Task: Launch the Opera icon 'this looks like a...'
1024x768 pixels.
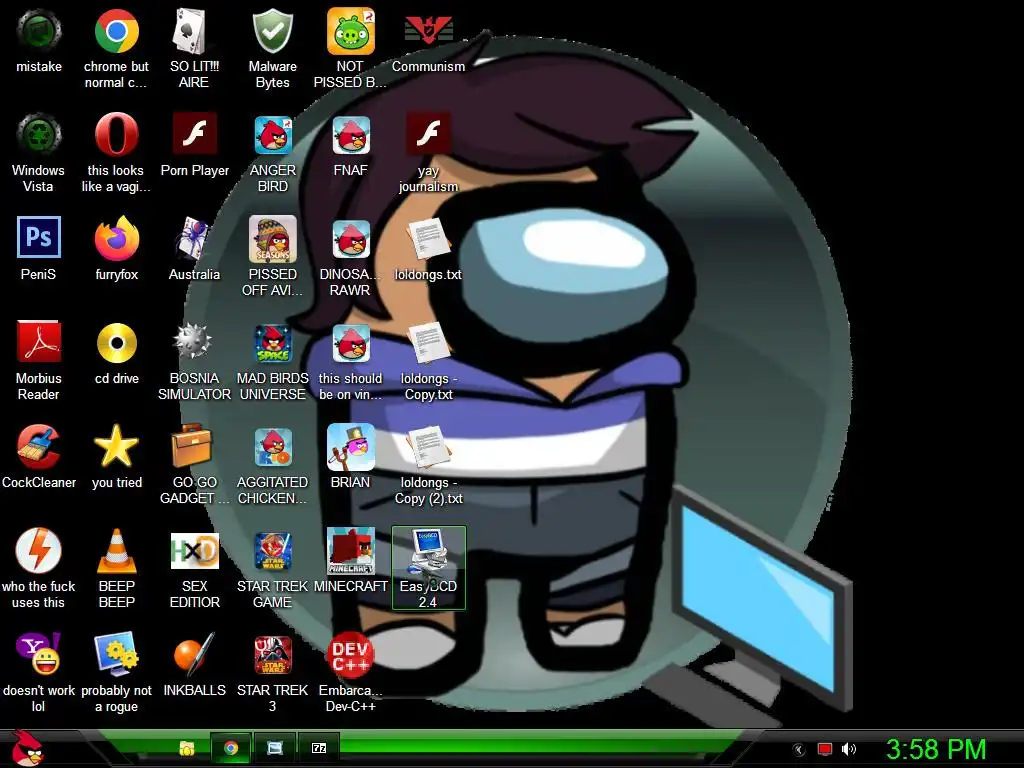Action: pyautogui.click(x=116, y=135)
